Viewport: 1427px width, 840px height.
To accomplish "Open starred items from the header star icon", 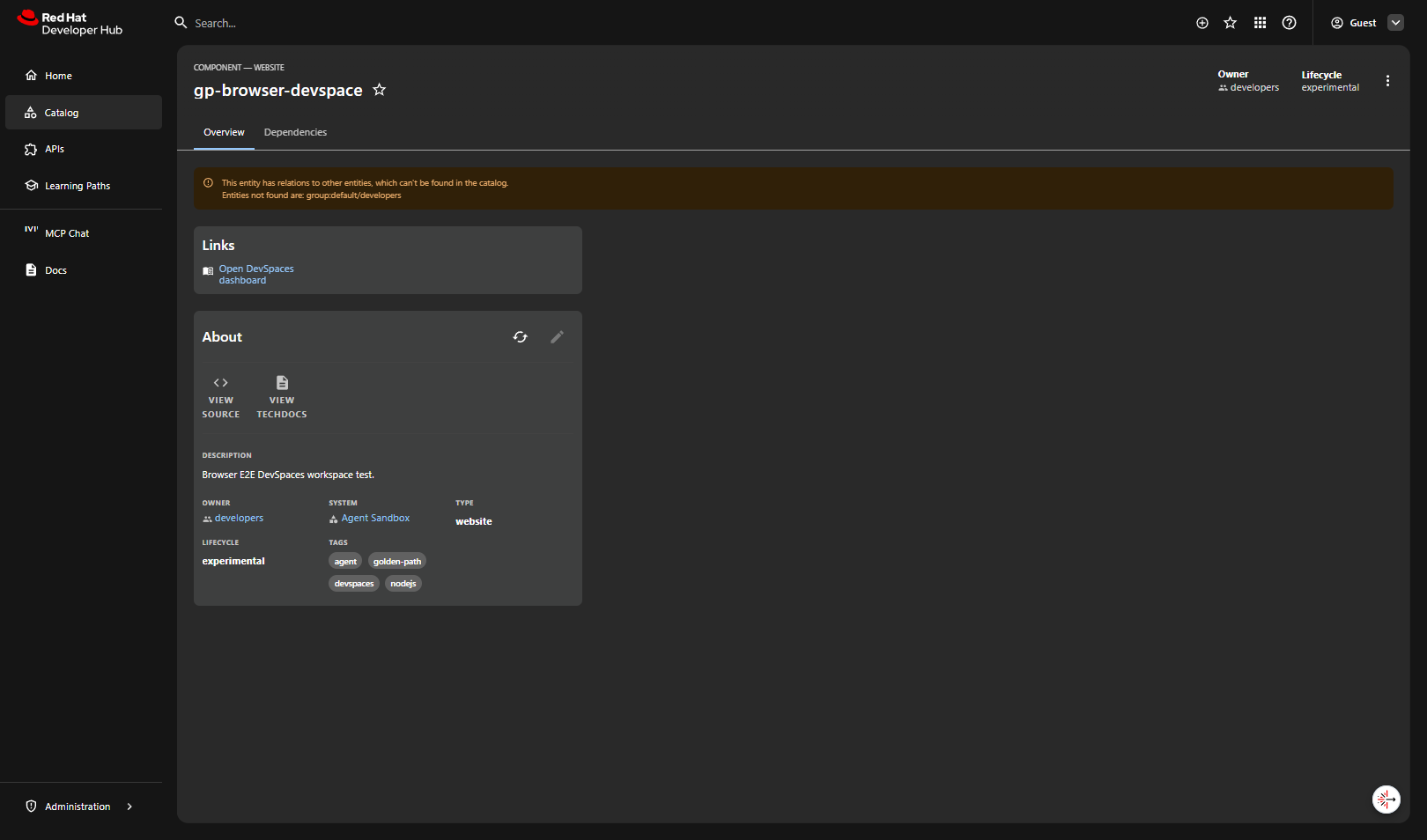I will pos(1231,23).
